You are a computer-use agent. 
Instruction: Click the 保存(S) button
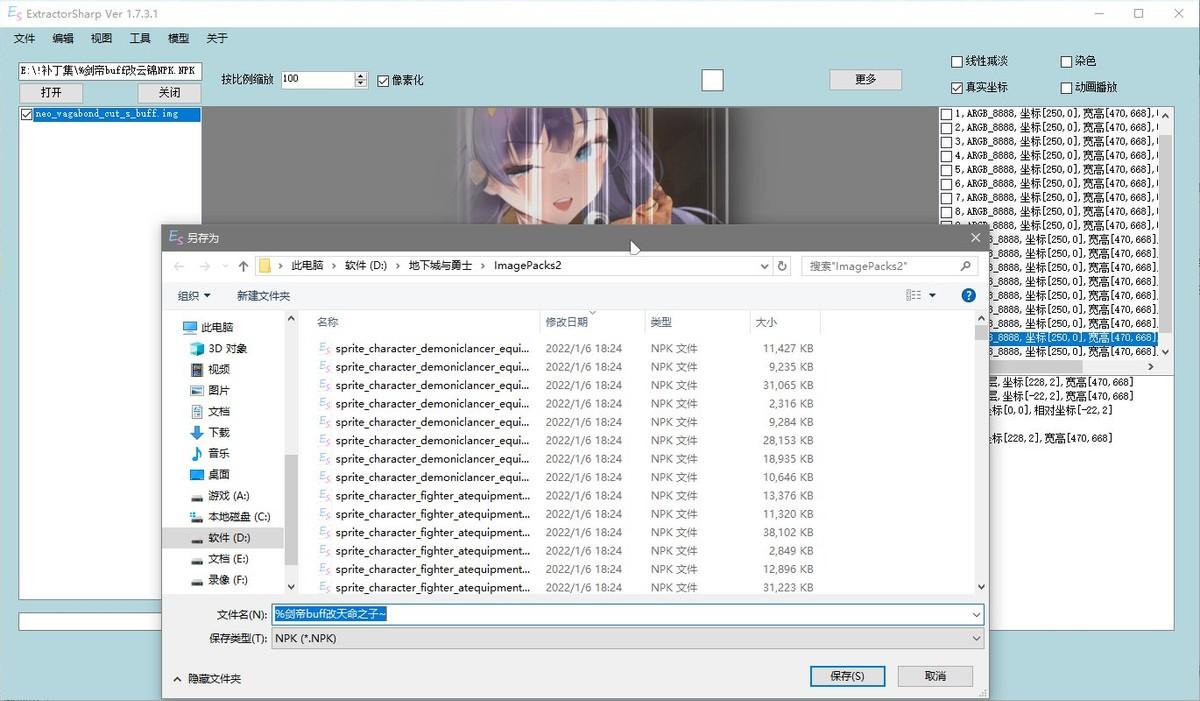tap(846, 676)
